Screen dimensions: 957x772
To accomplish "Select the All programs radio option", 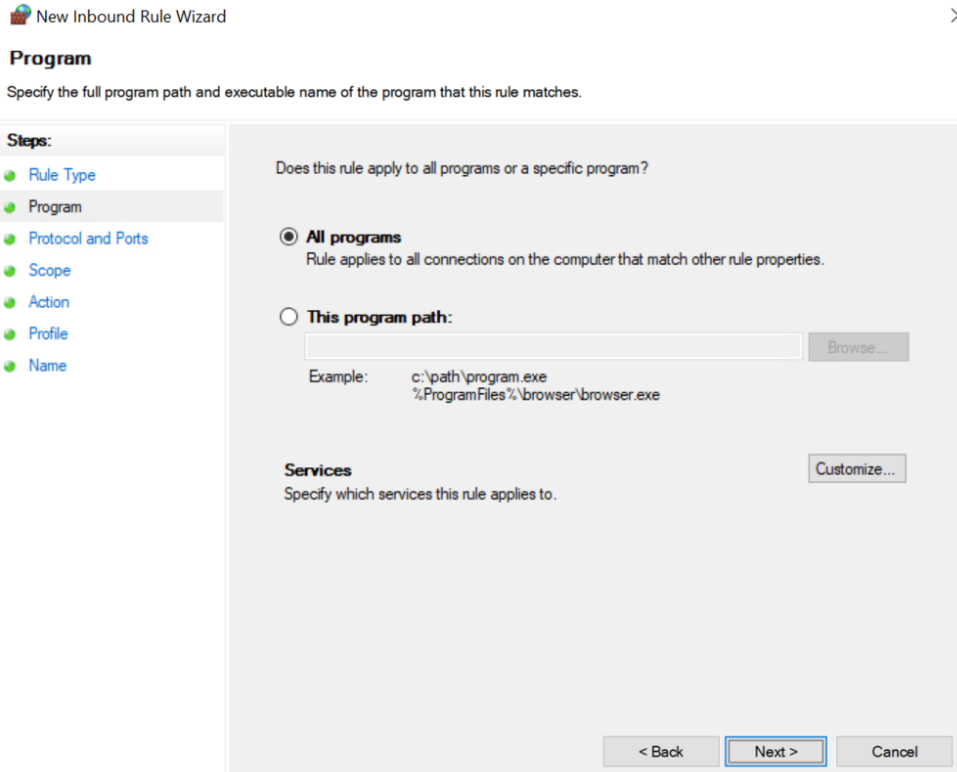I will [x=289, y=236].
